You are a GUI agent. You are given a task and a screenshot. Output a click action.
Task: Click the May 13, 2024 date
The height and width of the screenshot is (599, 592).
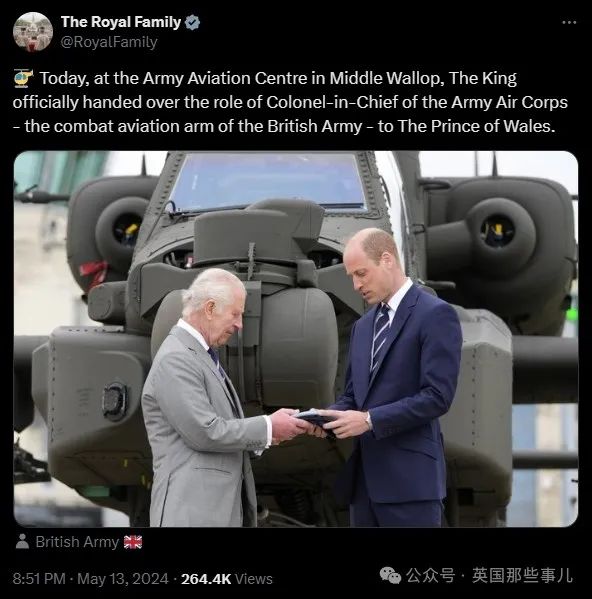(123, 578)
